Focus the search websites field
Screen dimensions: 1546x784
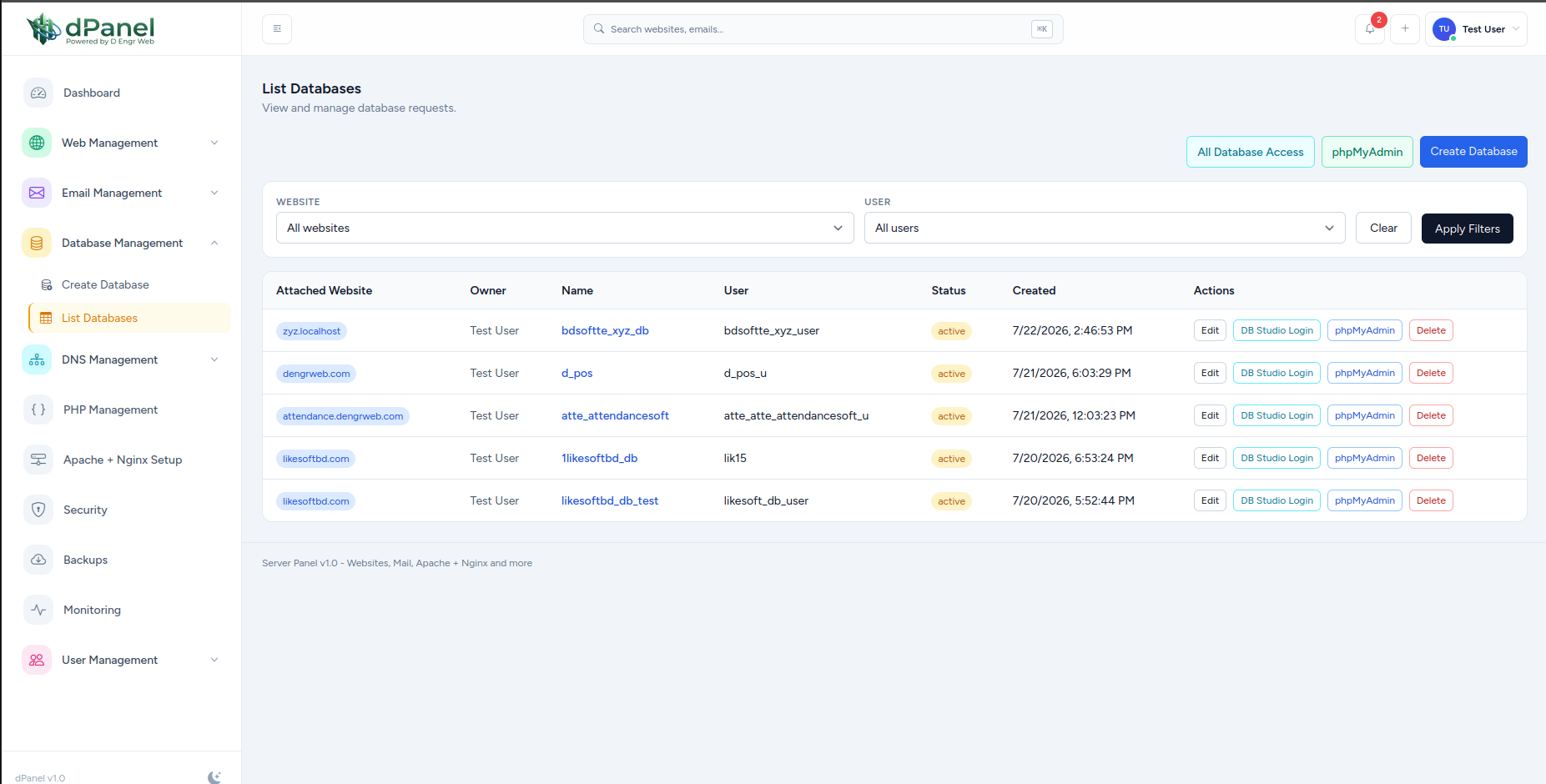[x=823, y=28]
